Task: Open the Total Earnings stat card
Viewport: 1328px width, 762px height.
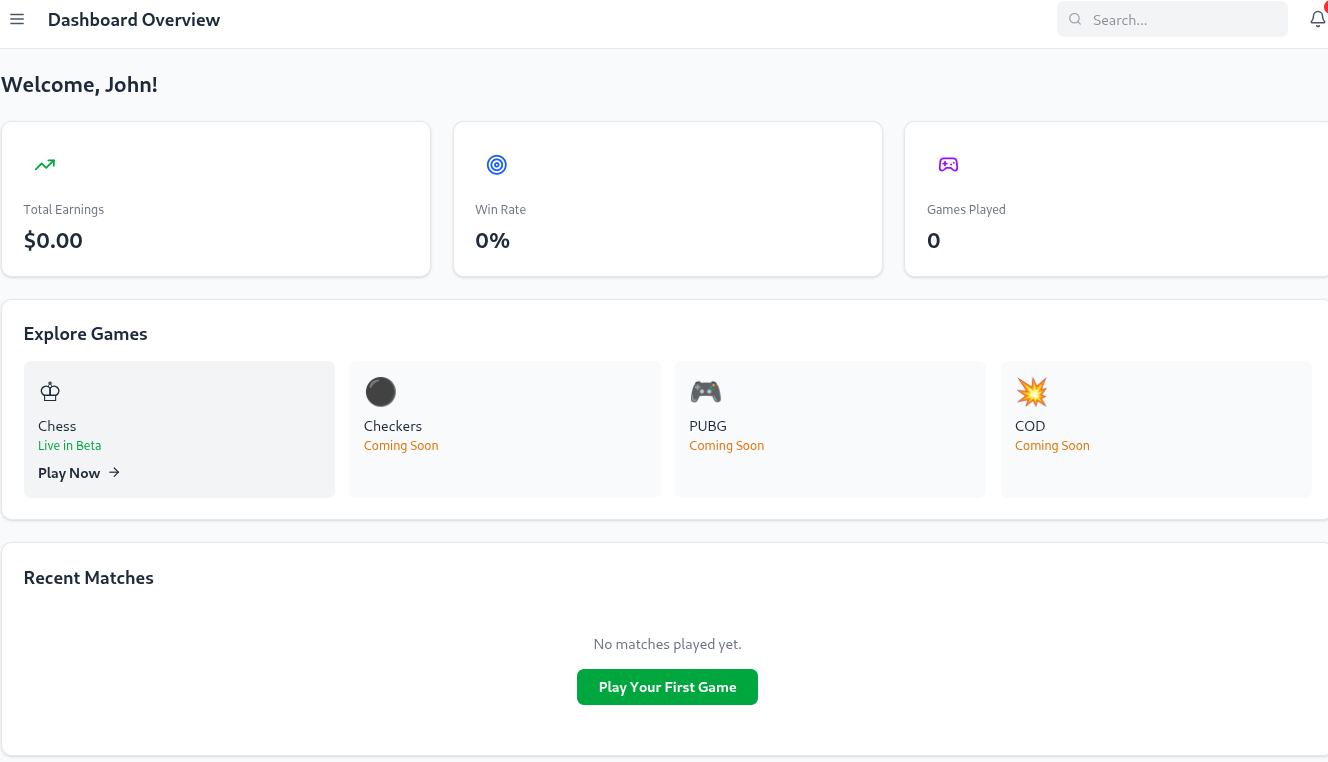Action: click(216, 200)
